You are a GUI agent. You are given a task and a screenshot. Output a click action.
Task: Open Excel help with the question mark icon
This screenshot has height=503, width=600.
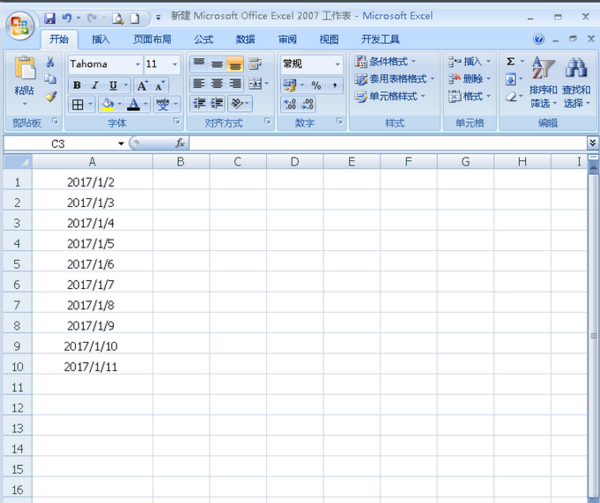(538, 39)
